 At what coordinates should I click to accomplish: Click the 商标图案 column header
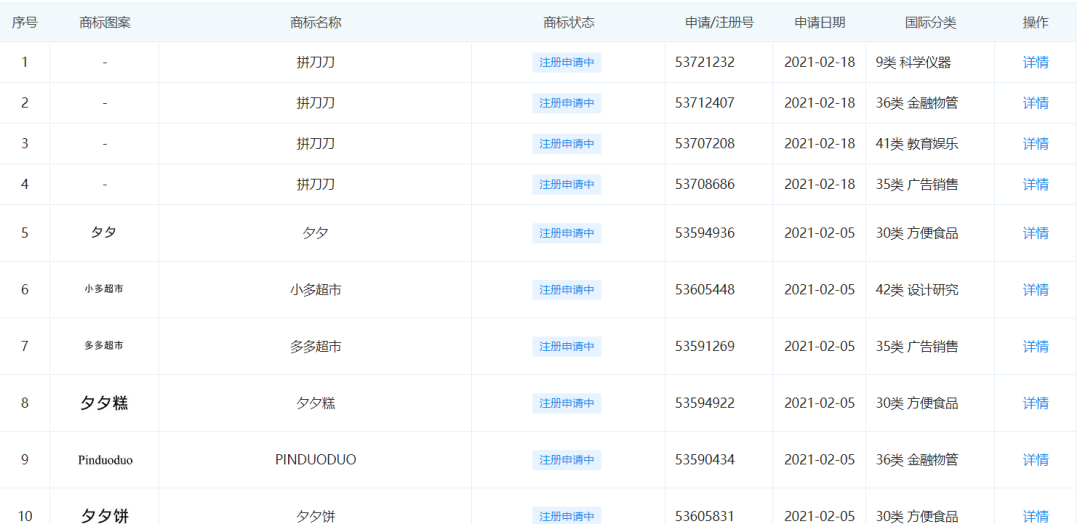(x=105, y=23)
